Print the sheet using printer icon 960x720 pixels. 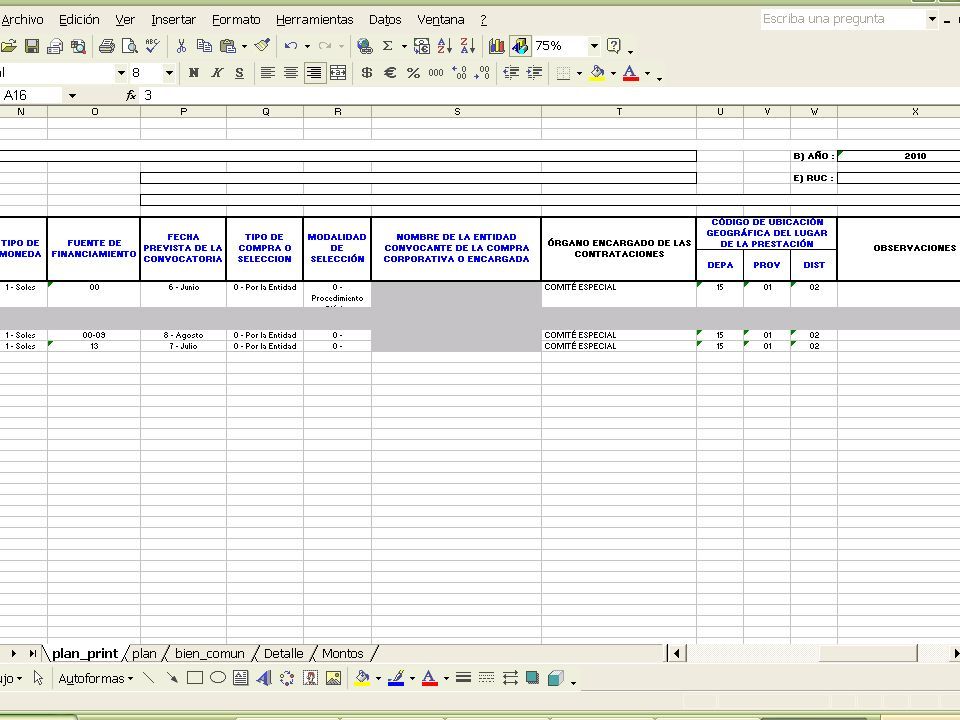(x=107, y=46)
